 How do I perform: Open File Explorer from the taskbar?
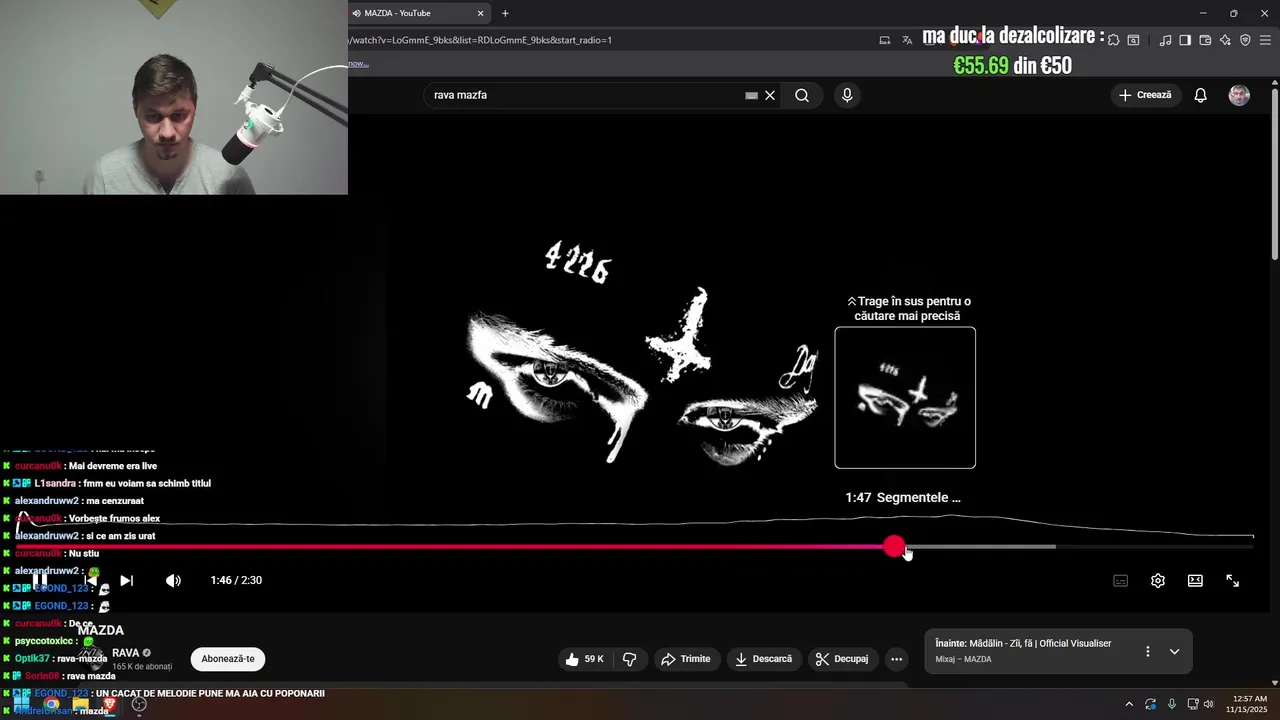click(x=80, y=704)
